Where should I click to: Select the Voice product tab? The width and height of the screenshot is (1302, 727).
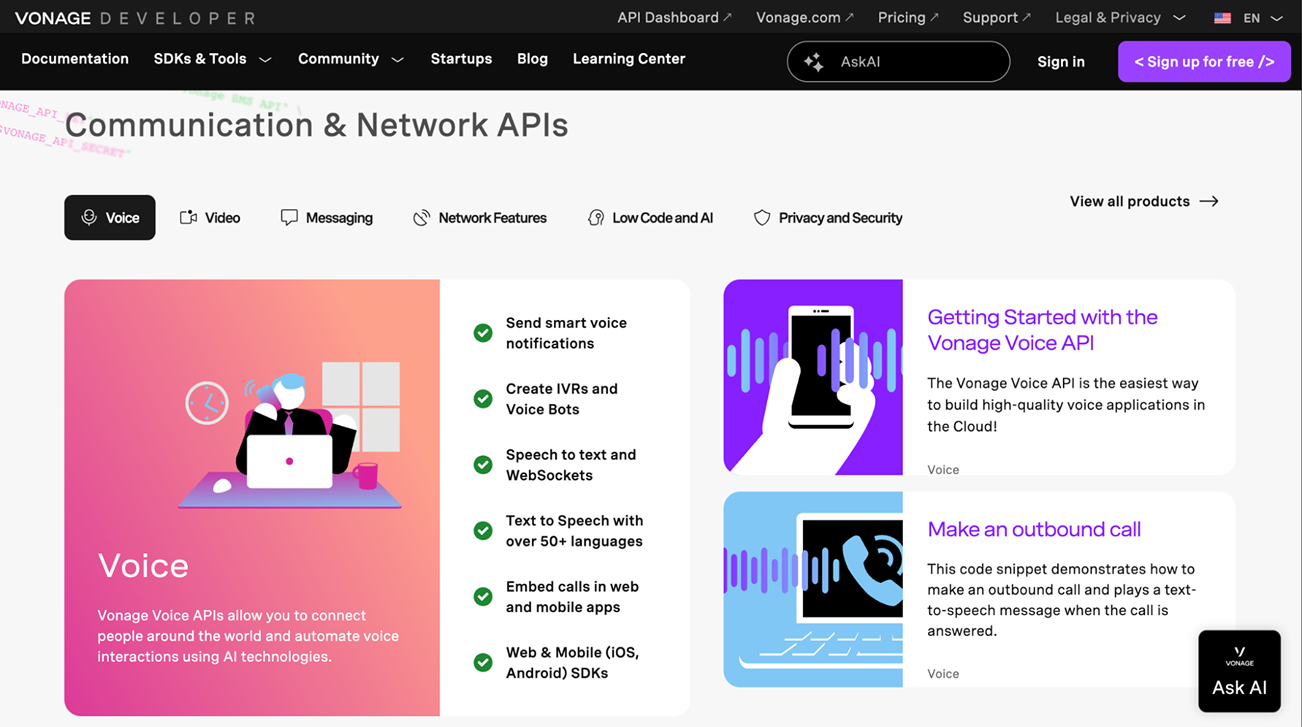tap(110, 217)
